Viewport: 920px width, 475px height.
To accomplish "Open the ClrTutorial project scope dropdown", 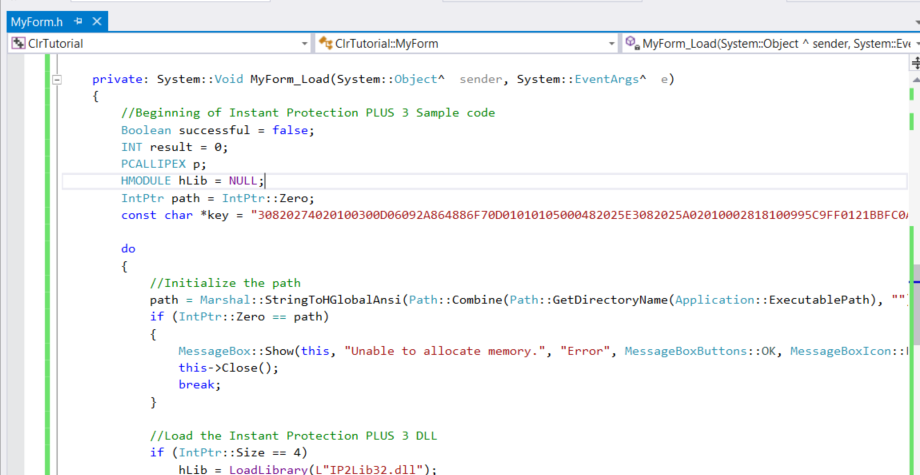I will 160,43.
